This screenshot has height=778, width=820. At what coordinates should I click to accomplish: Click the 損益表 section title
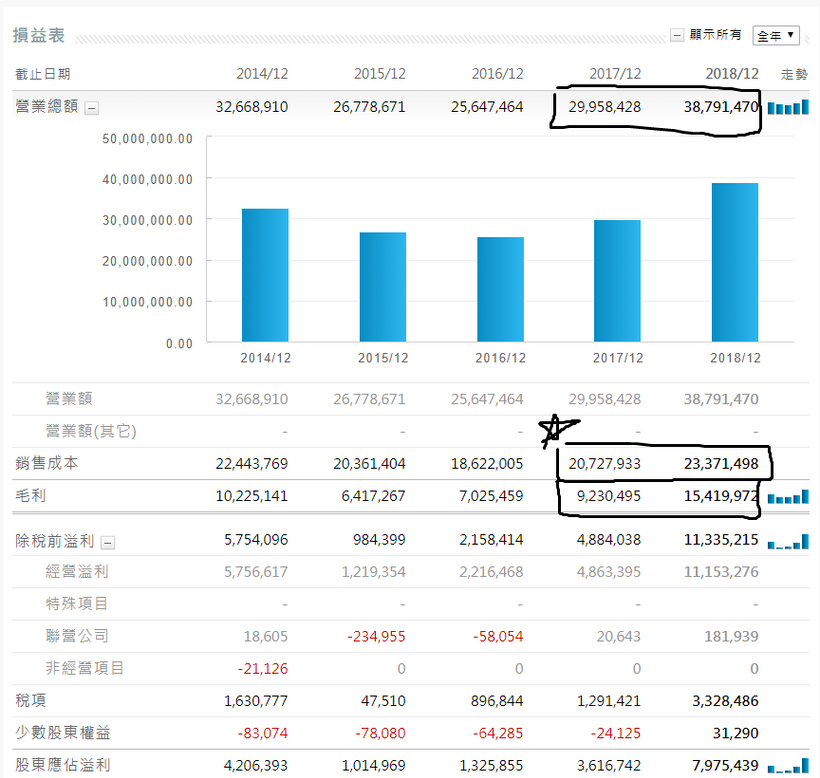(x=39, y=35)
